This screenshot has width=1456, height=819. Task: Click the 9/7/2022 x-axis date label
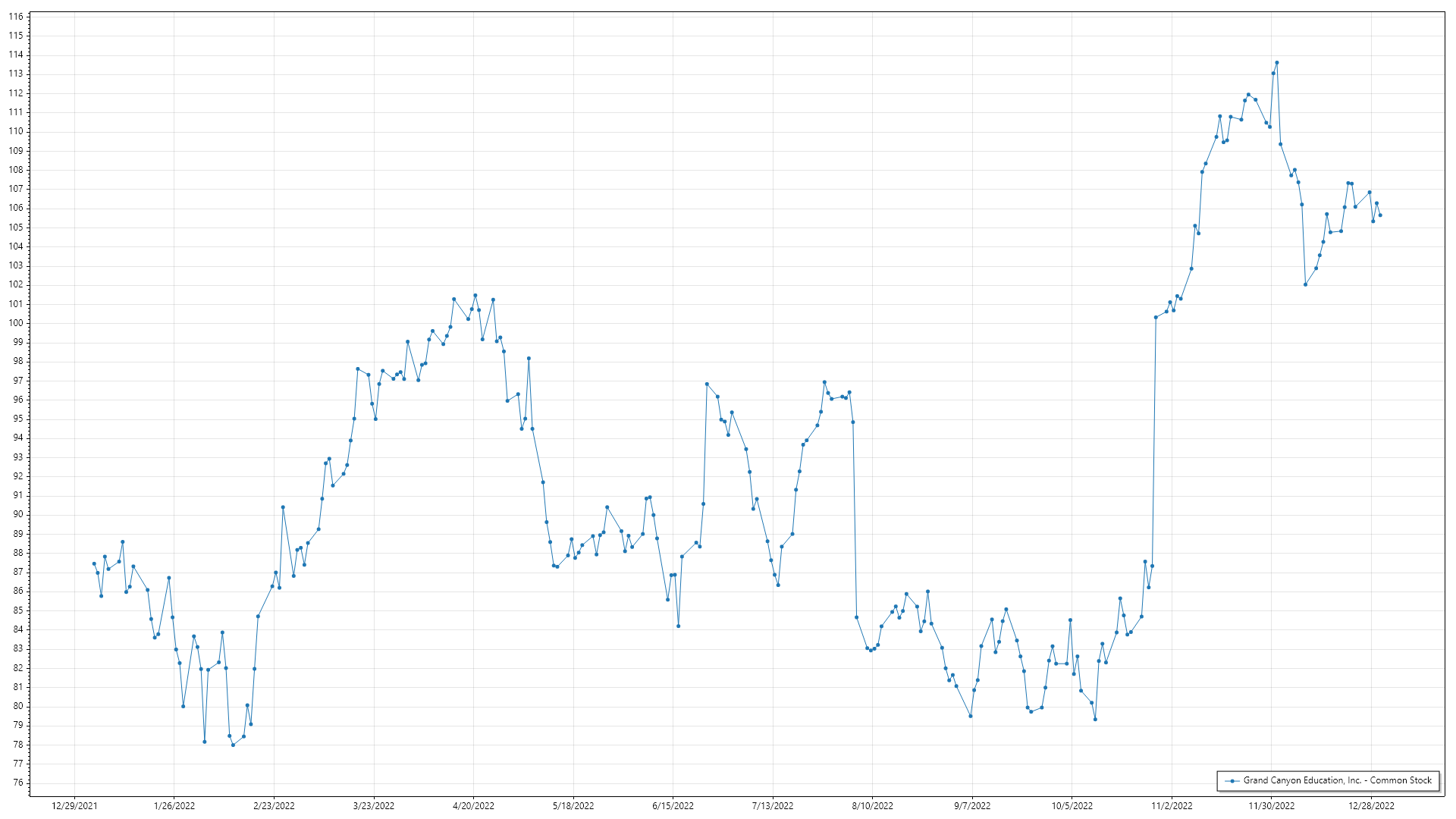click(x=971, y=806)
